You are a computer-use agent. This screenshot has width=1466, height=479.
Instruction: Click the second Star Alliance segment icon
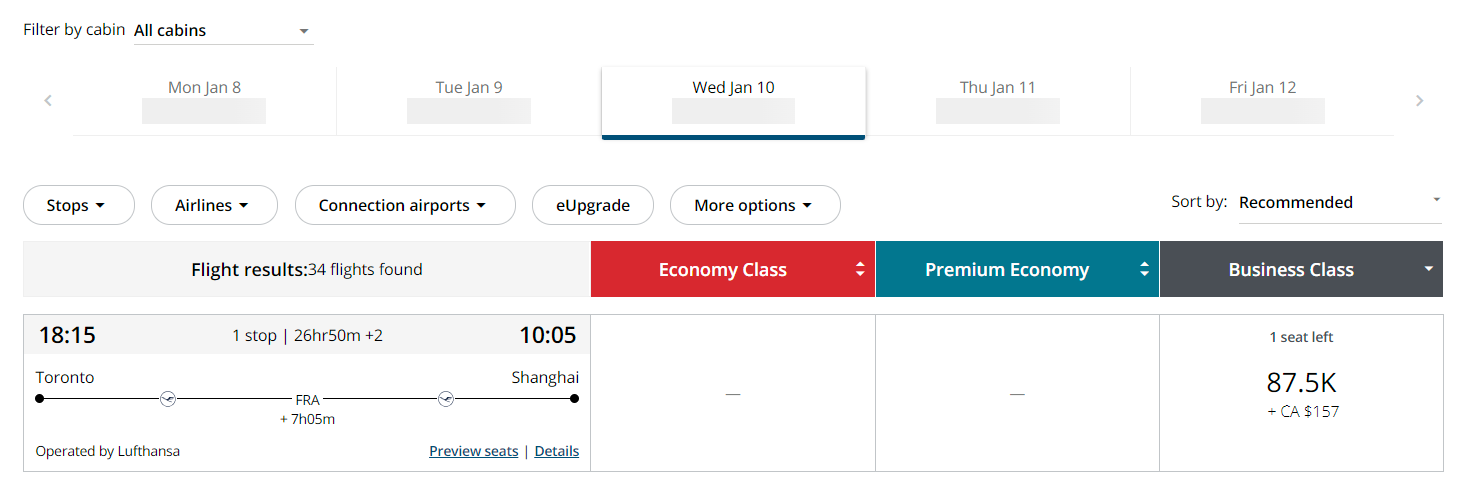tap(446, 399)
